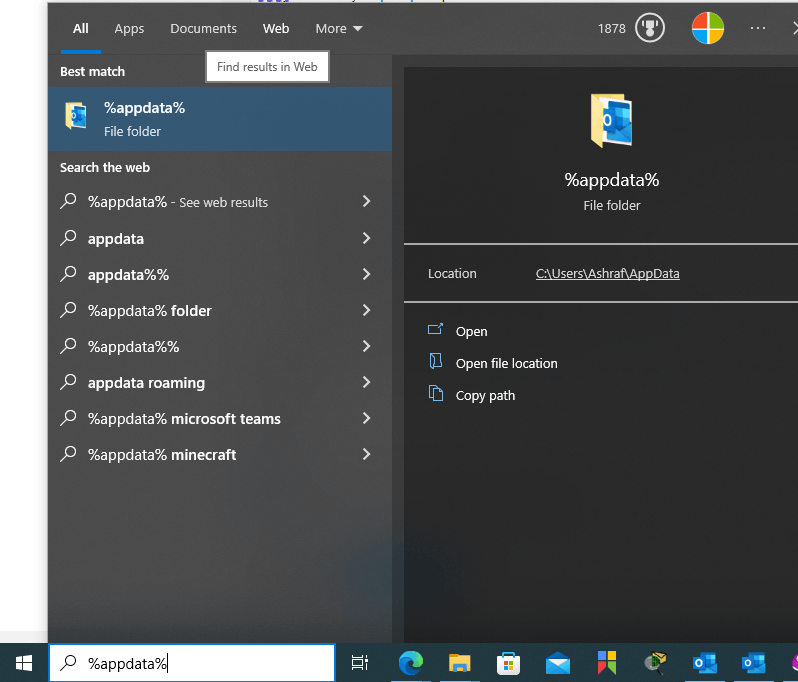Click the taskbar search input field
This screenshot has width=798, height=682.
[x=192, y=663]
